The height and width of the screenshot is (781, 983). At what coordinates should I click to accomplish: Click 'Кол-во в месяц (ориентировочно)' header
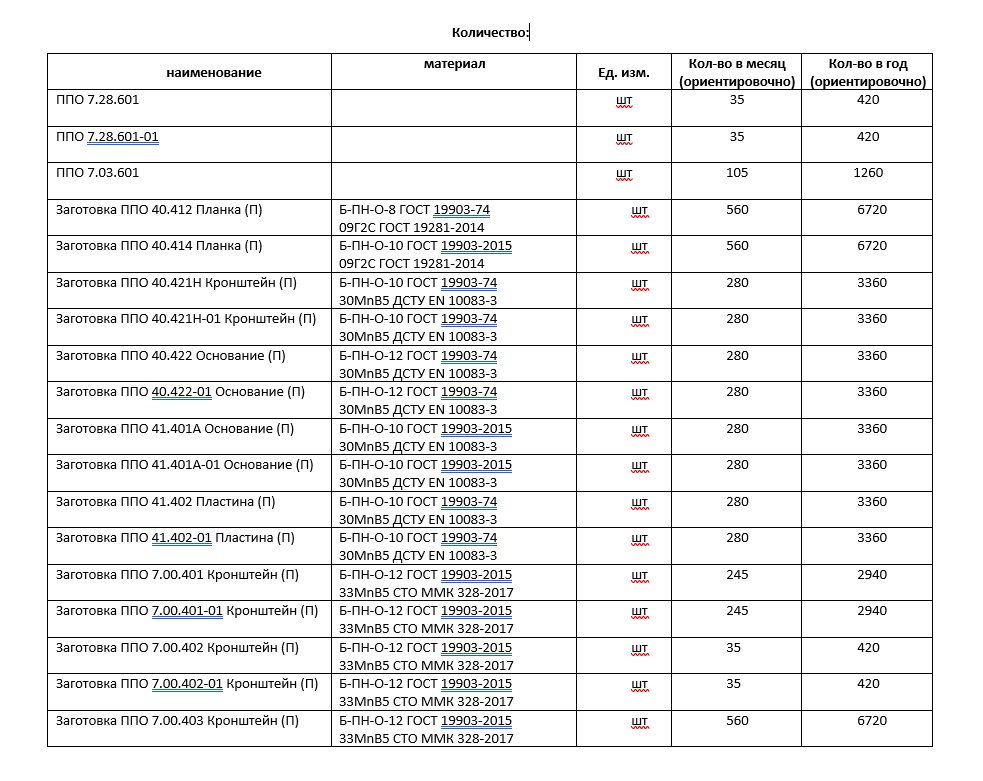point(737,73)
